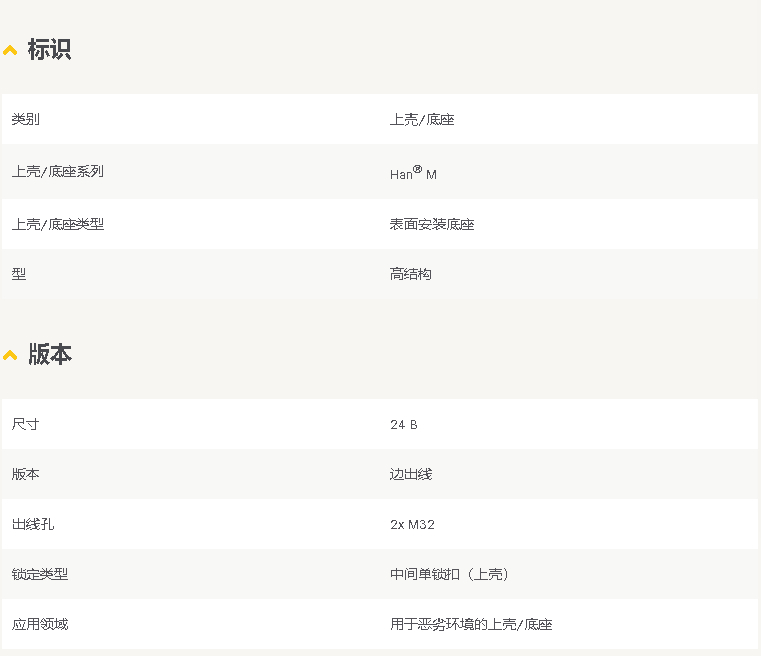Click the 用于恶劣环境的上壳/底座 value
Image resolution: width=761 pixels, height=656 pixels.
[x=471, y=624]
